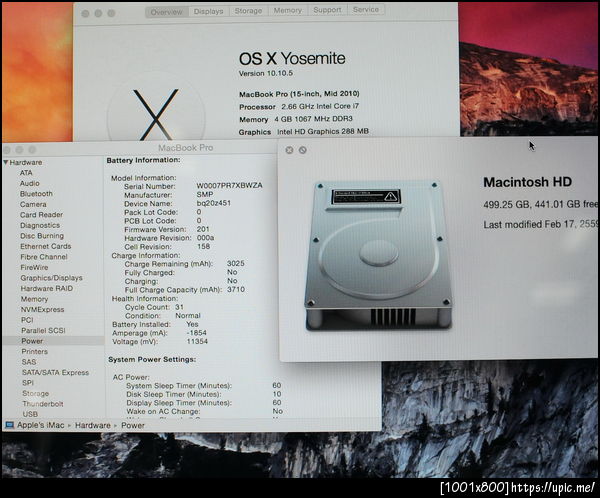Select Camera in the sidebar
This screenshot has width=600, height=498.
coord(33,204)
